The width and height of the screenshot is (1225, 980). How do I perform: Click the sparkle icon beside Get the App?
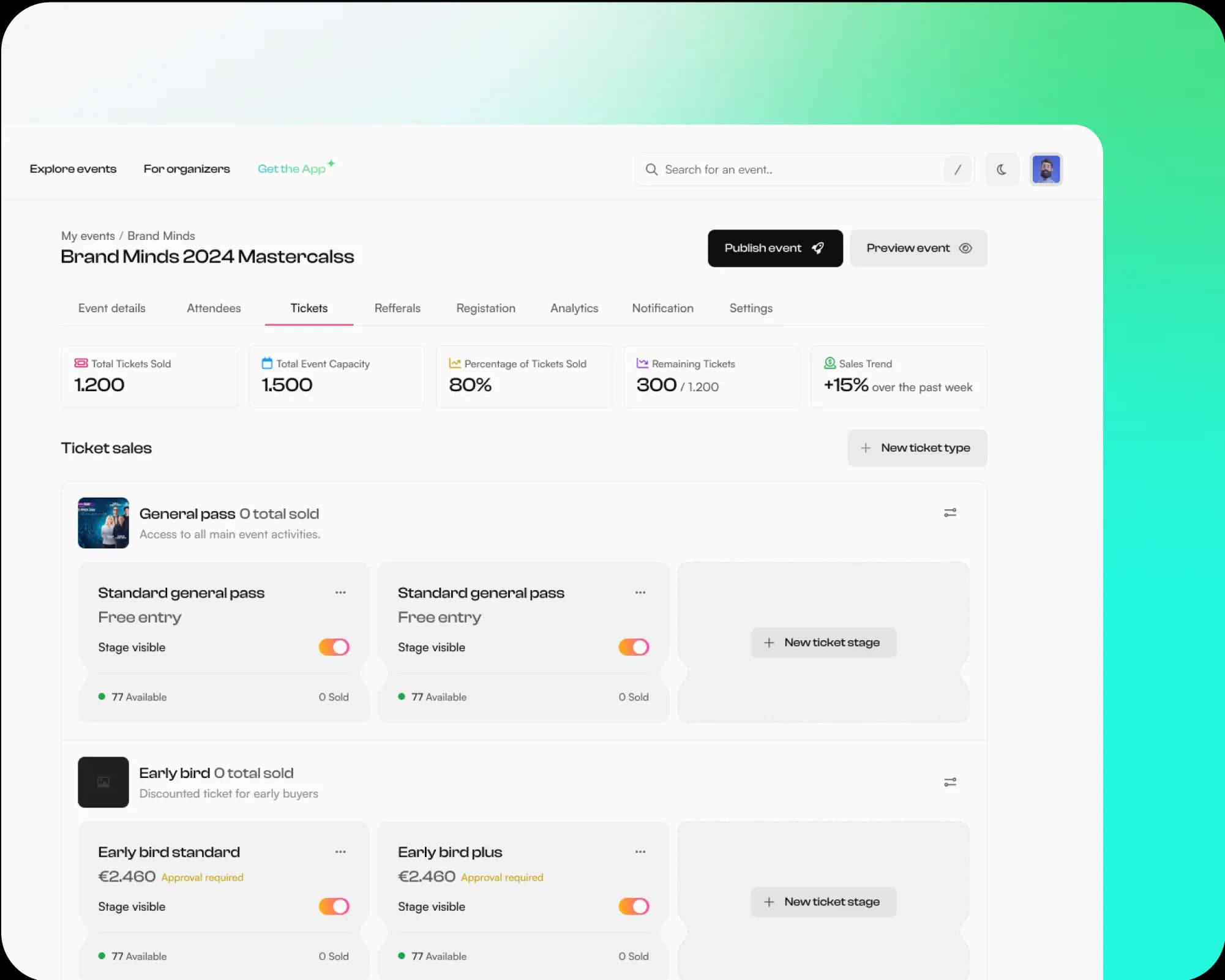coord(331,163)
